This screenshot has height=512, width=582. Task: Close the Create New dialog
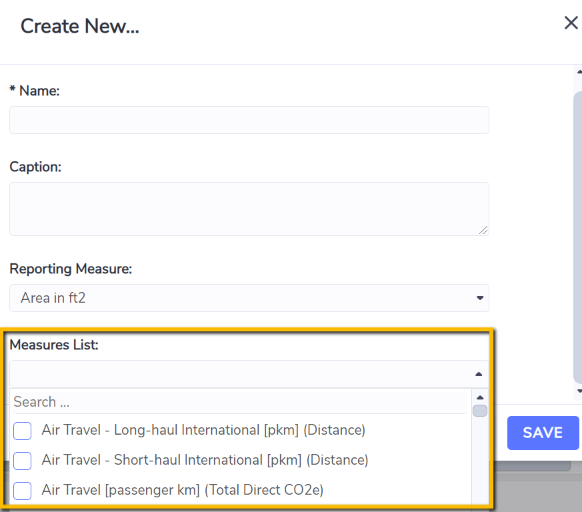coord(571,23)
